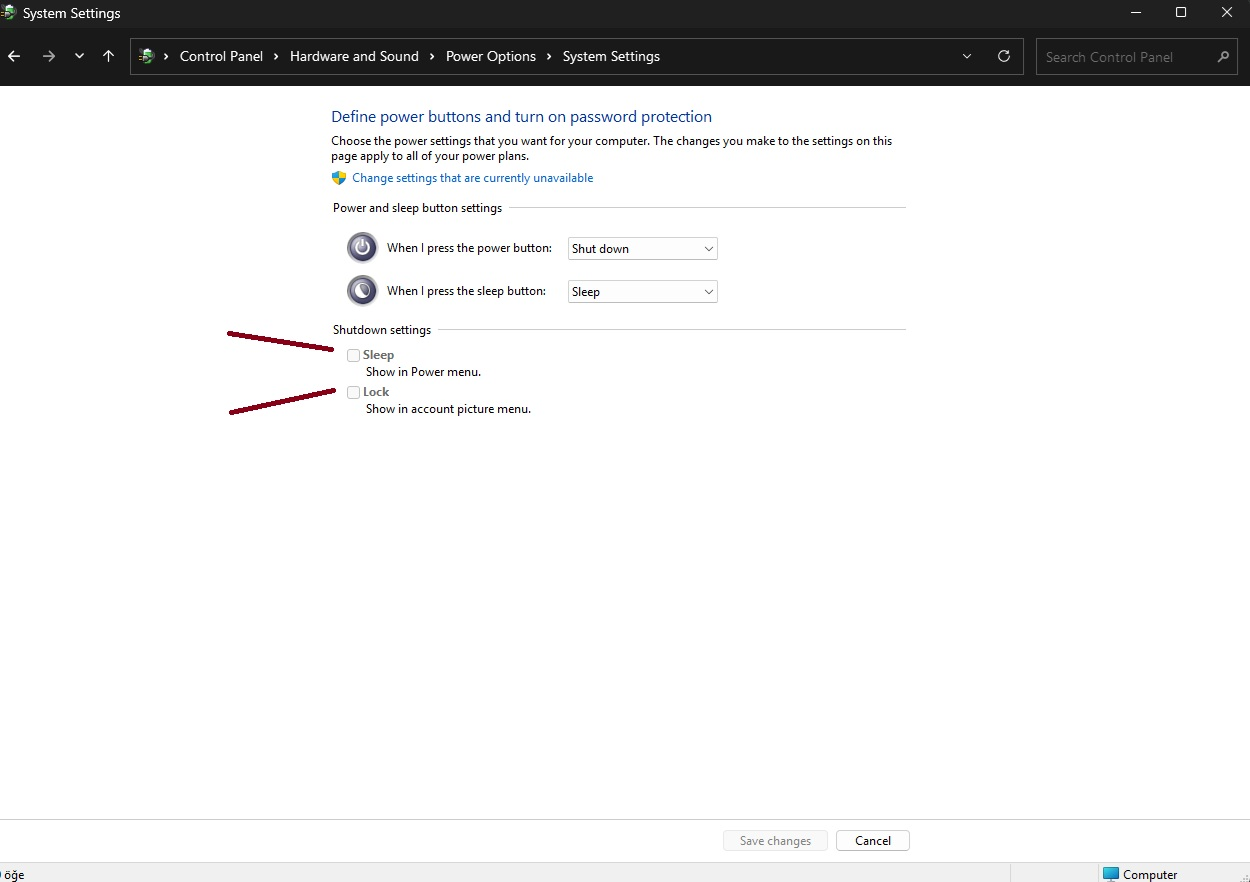
Task: Click the Computer icon in status bar
Action: pos(1111,874)
